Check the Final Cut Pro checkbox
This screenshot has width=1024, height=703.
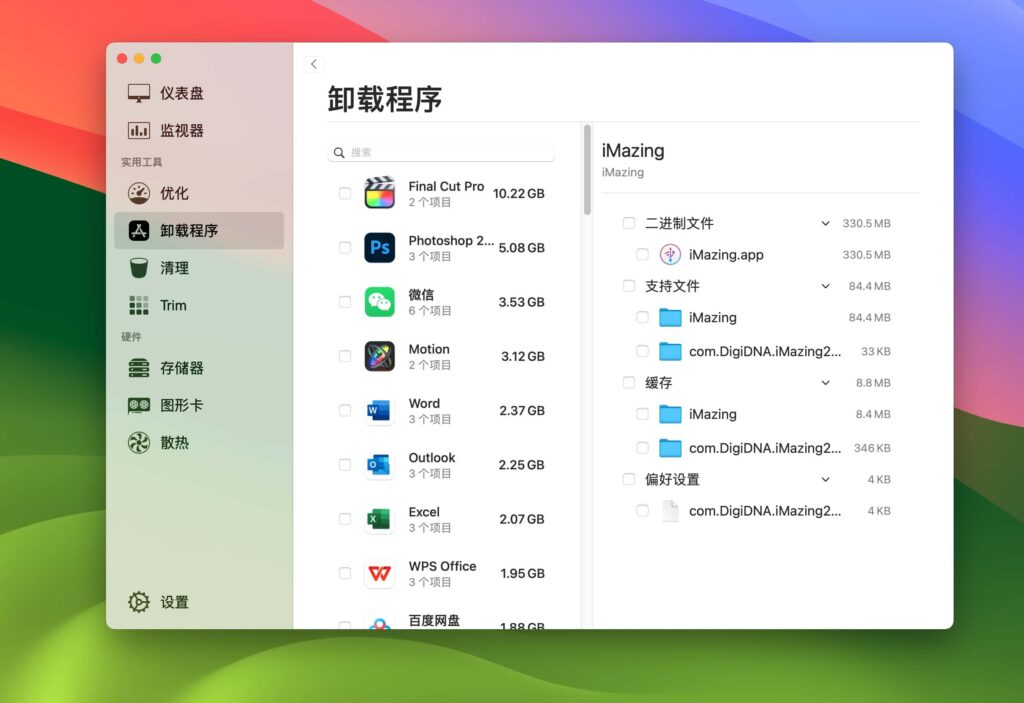click(x=345, y=193)
